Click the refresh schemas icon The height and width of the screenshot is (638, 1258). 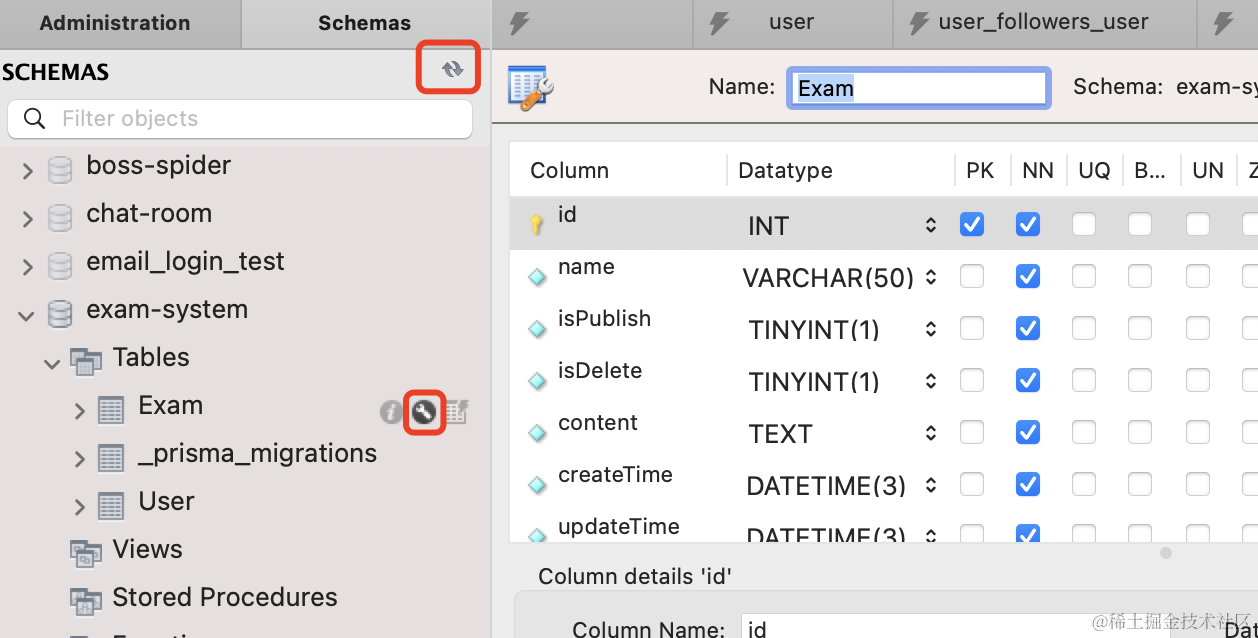452,69
